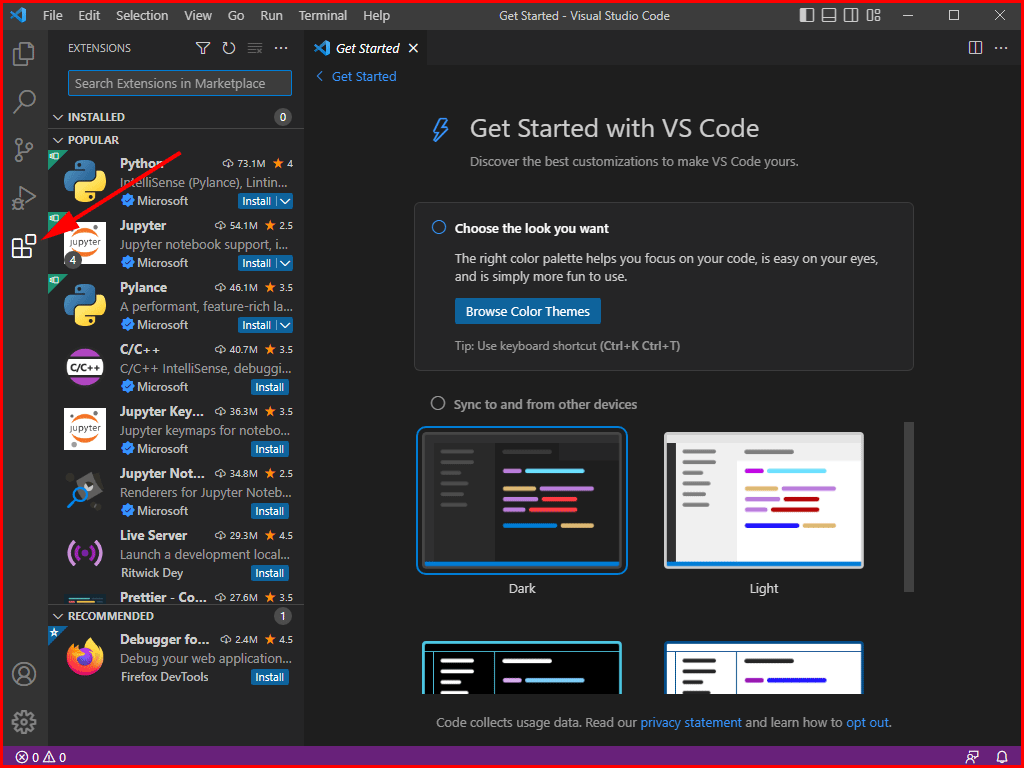Install the C/C++ extension

(x=270, y=387)
